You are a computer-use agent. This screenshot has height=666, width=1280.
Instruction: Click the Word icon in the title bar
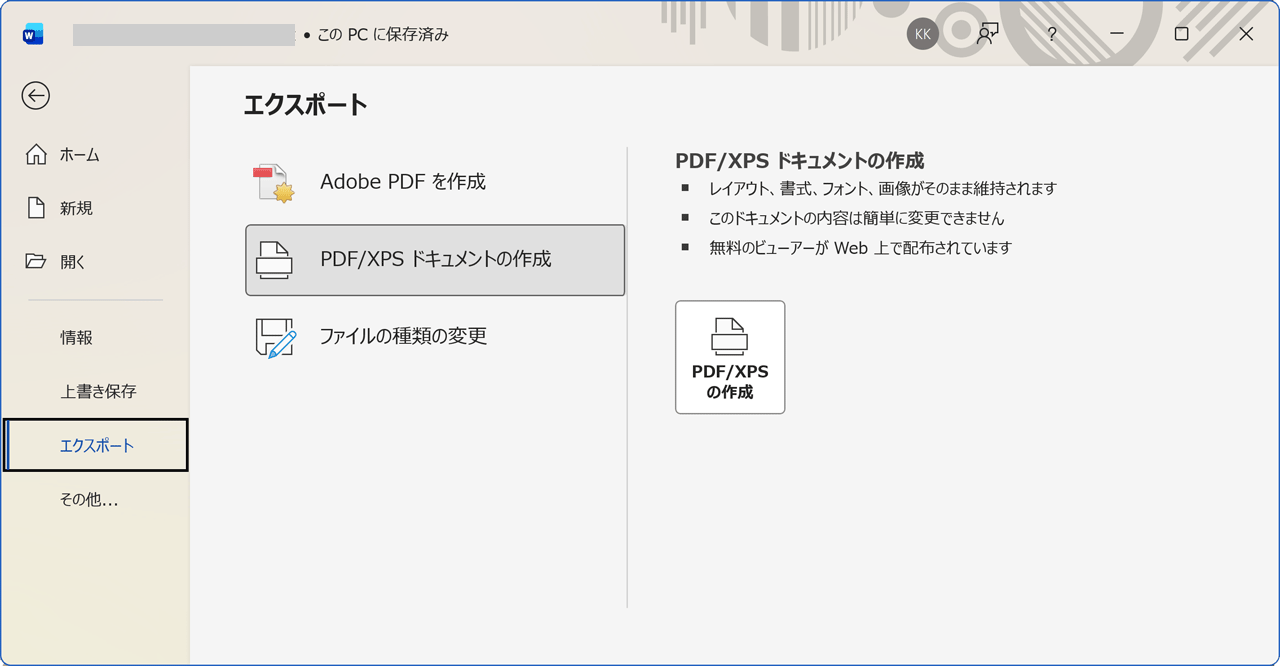pyautogui.click(x=31, y=32)
